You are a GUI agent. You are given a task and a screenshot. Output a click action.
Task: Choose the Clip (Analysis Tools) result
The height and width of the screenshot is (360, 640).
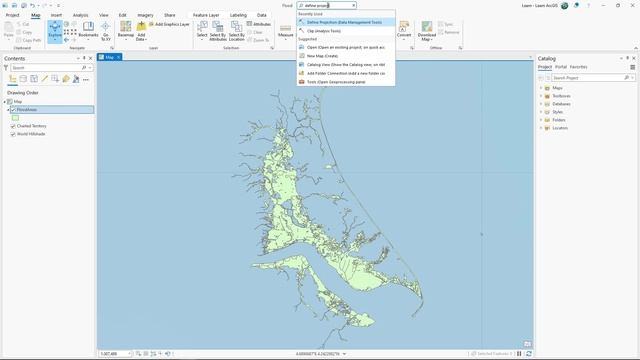(x=346, y=31)
